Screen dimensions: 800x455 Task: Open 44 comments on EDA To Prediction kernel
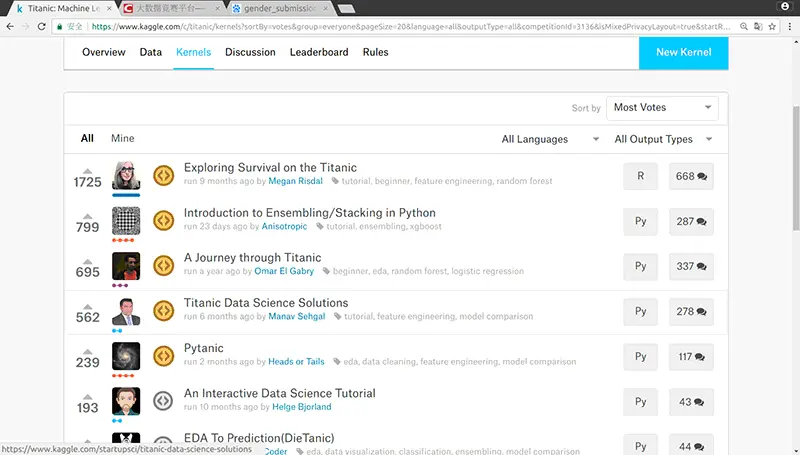point(691,445)
